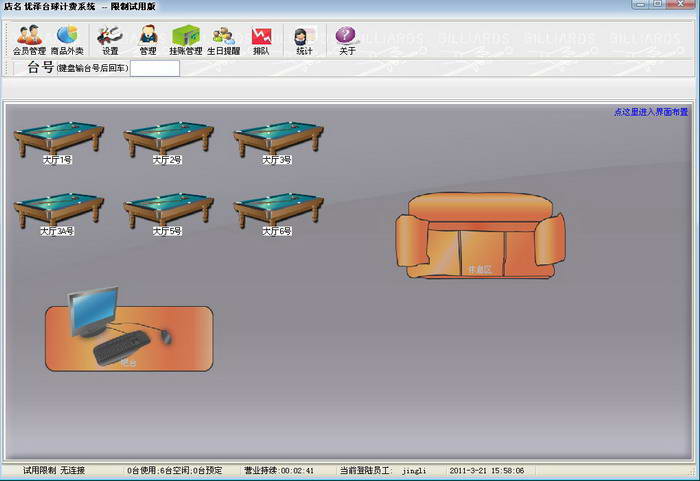The image size is (700, 481).
Task: Open 挂账管理 credit account icon
Action: (186, 40)
